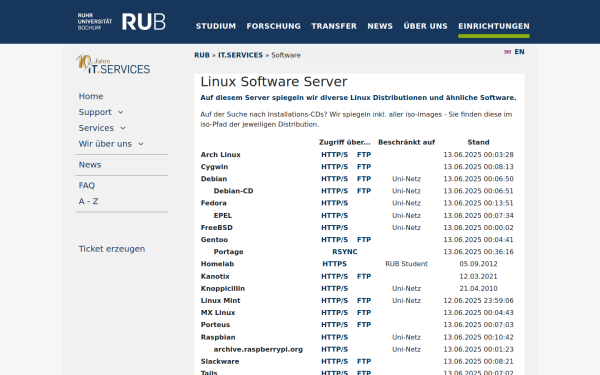Open Wir über uns in sidebar
This screenshot has width=600, height=375.
(x=105, y=144)
